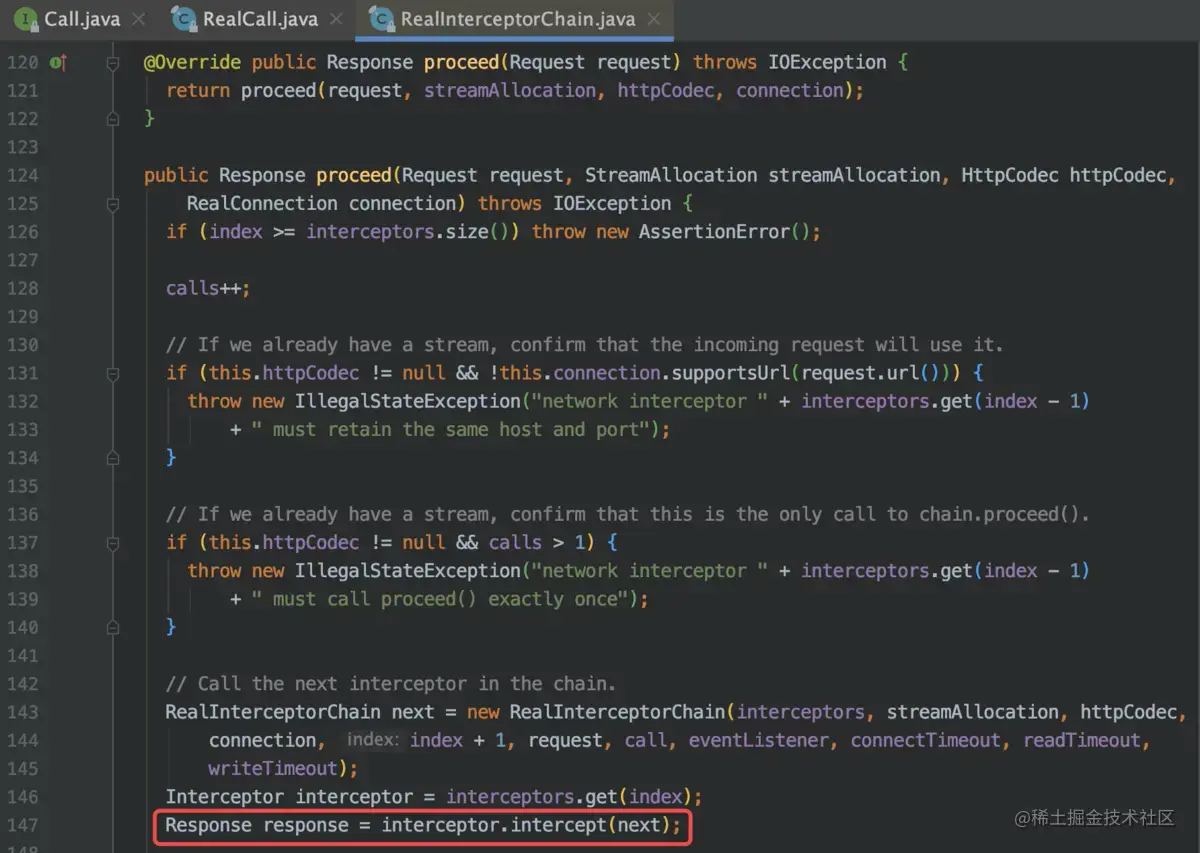Click the fold end marker at line 134
Image resolution: width=1200 pixels, height=853 pixels.
113,458
